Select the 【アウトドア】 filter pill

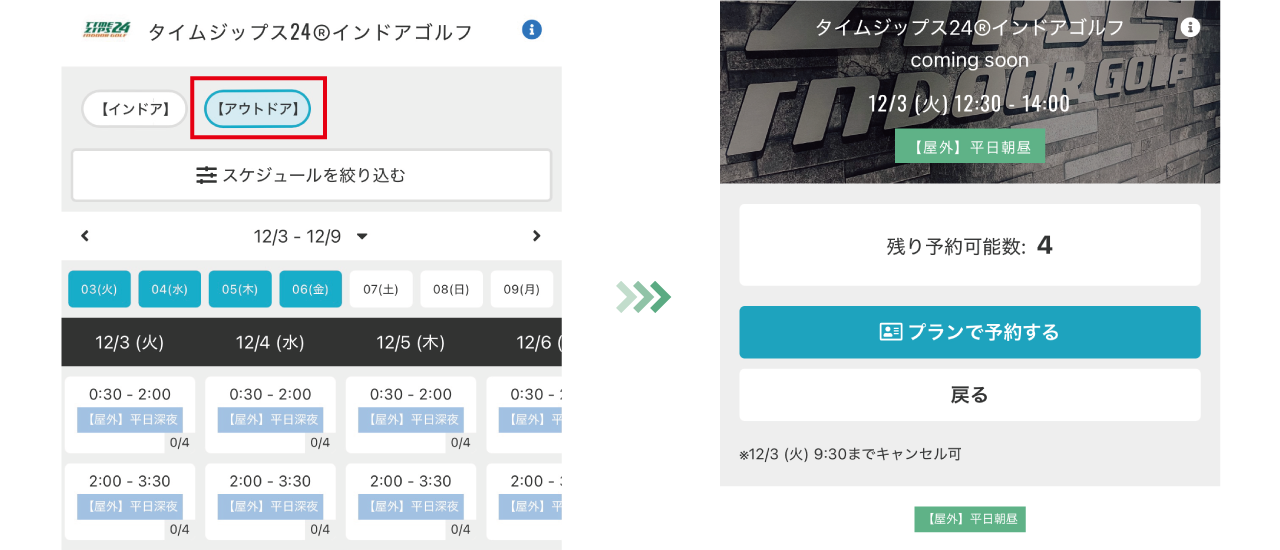point(258,108)
